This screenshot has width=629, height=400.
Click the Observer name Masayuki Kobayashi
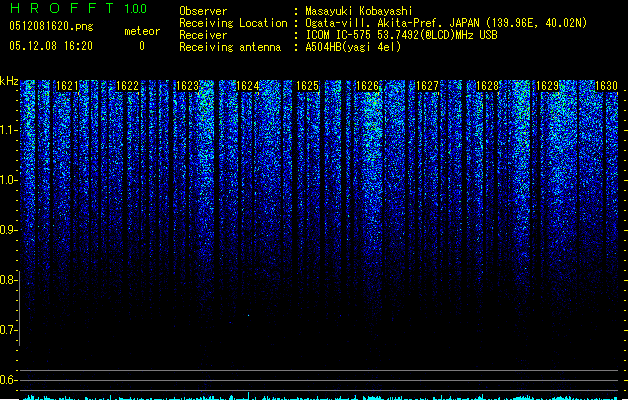pos(359,11)
